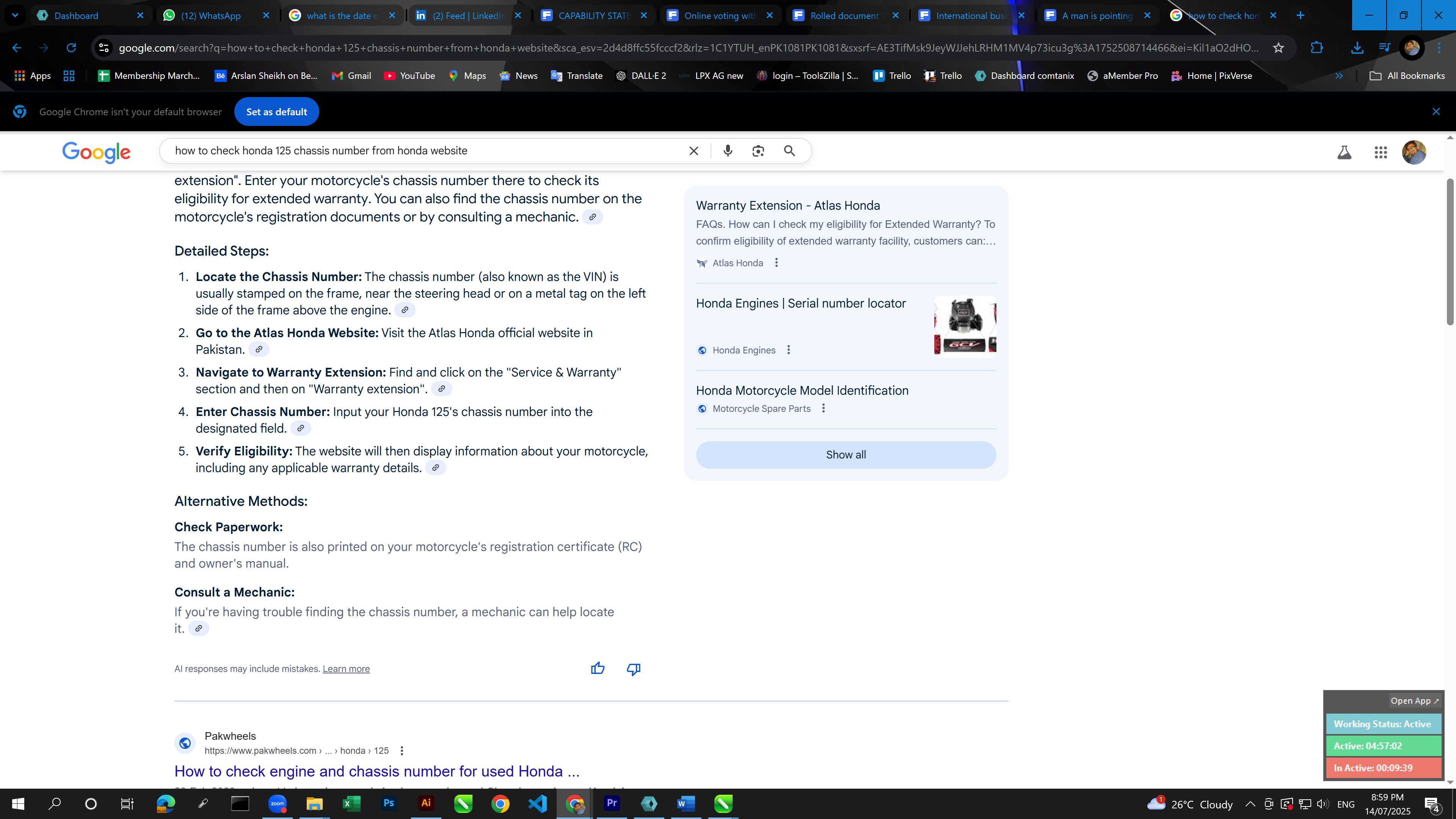1456x819 pixels.
Task: Open Chrome downloads icon
Action: [1357, 48]
